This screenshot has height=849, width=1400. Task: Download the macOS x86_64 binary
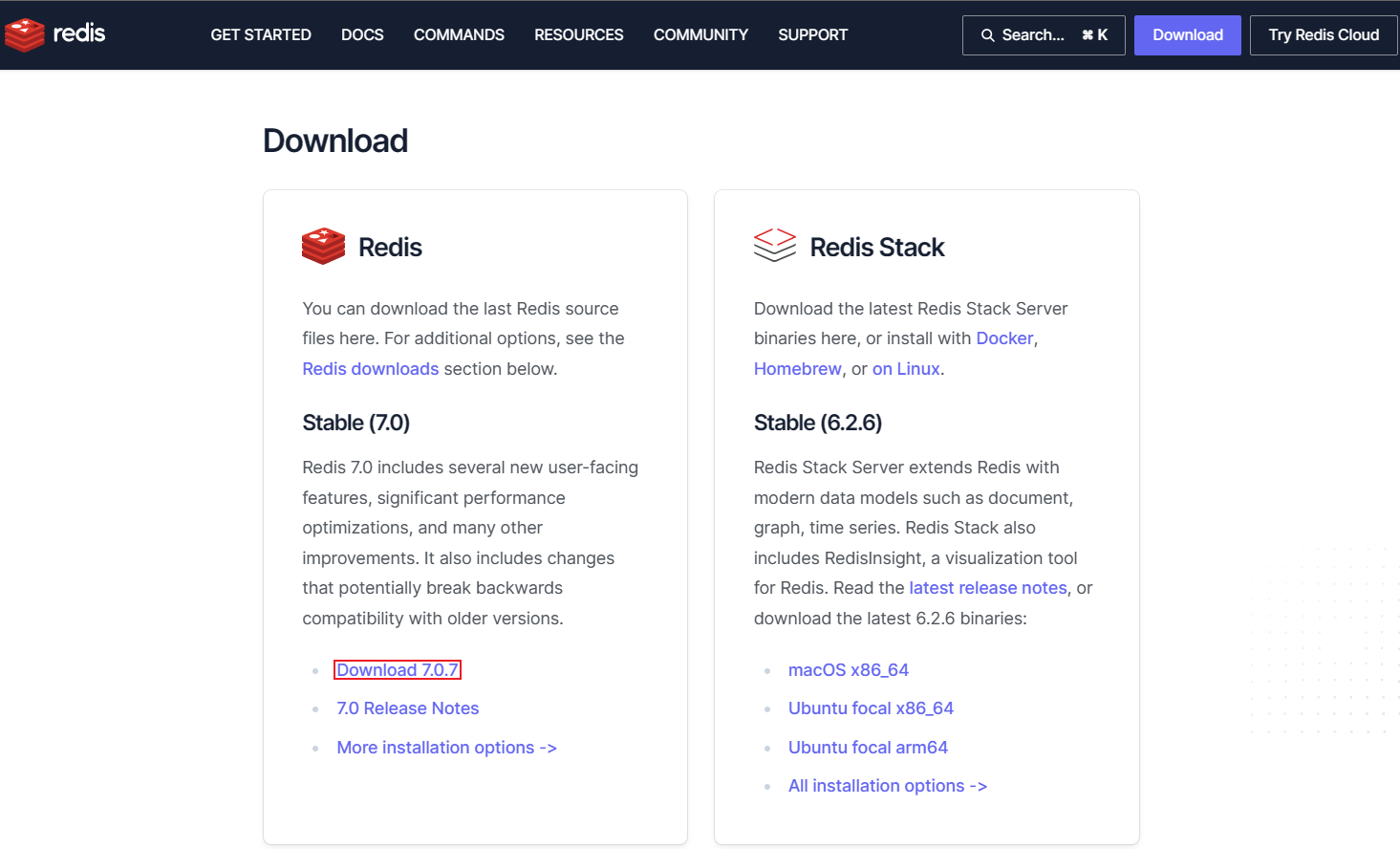pos(849,670)
